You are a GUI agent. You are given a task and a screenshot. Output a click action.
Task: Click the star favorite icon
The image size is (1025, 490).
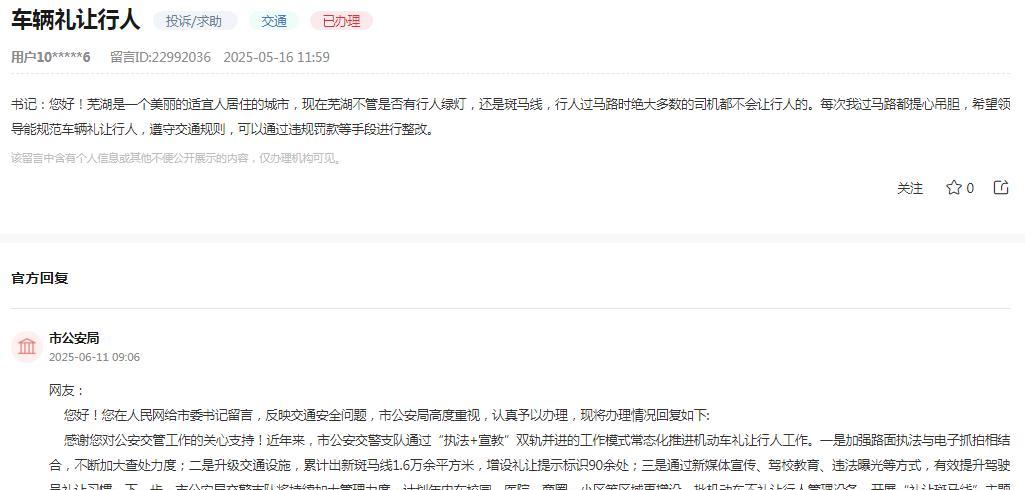pyautogui.click(x=954, y=188)
